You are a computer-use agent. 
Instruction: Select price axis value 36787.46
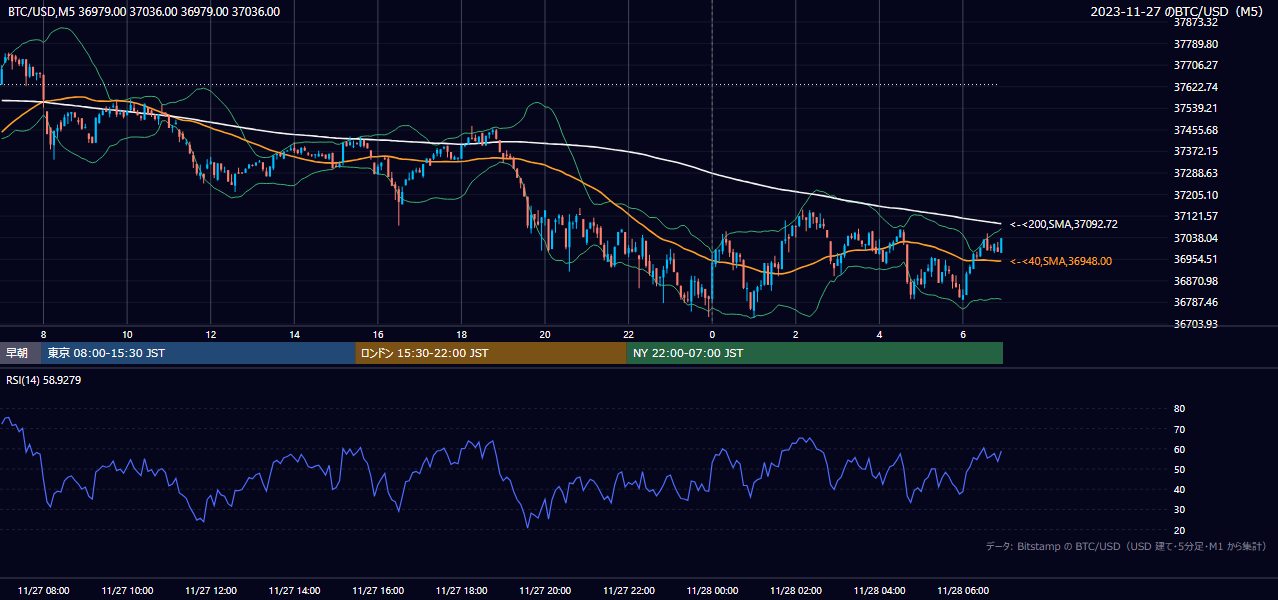(1196, 302)
